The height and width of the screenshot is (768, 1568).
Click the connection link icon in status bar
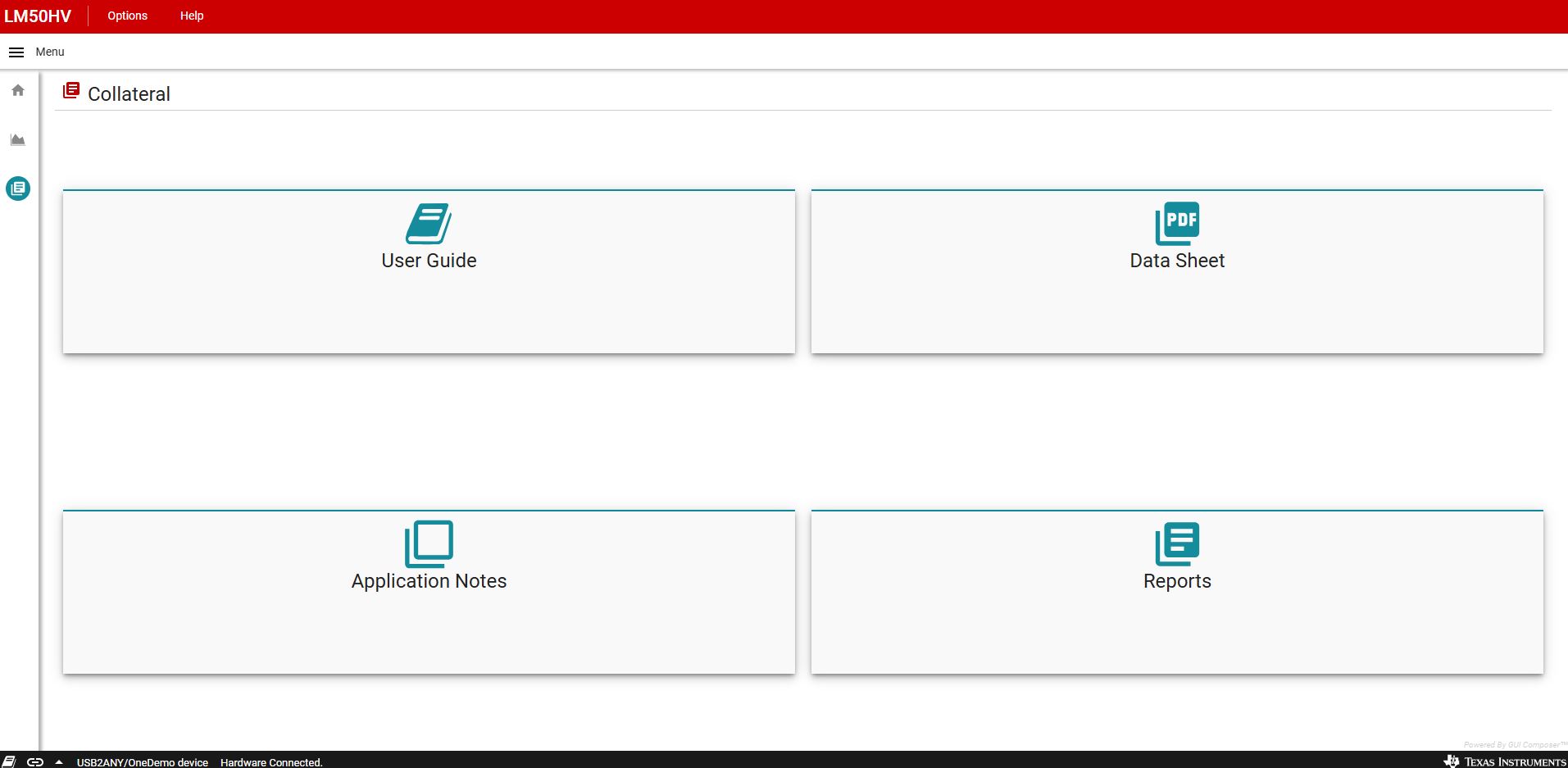coord(34,761)
